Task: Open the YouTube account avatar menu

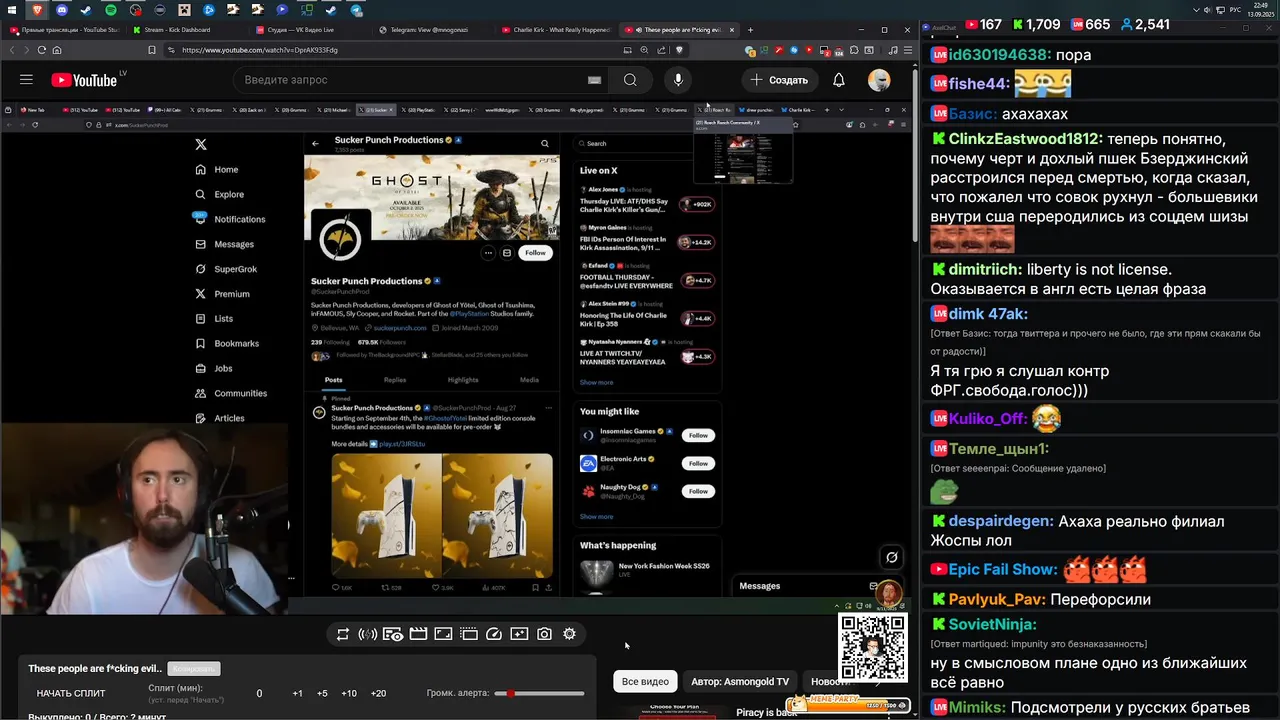Action: pyautogui.click(x=879, y=80)
